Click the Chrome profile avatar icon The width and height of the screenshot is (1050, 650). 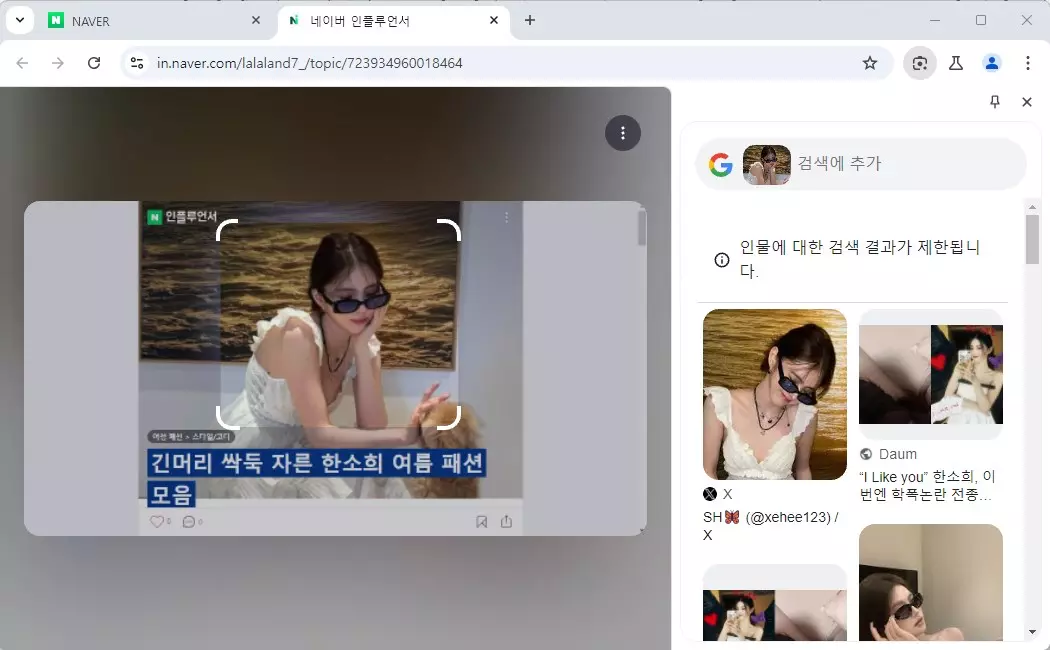(991, 62)
